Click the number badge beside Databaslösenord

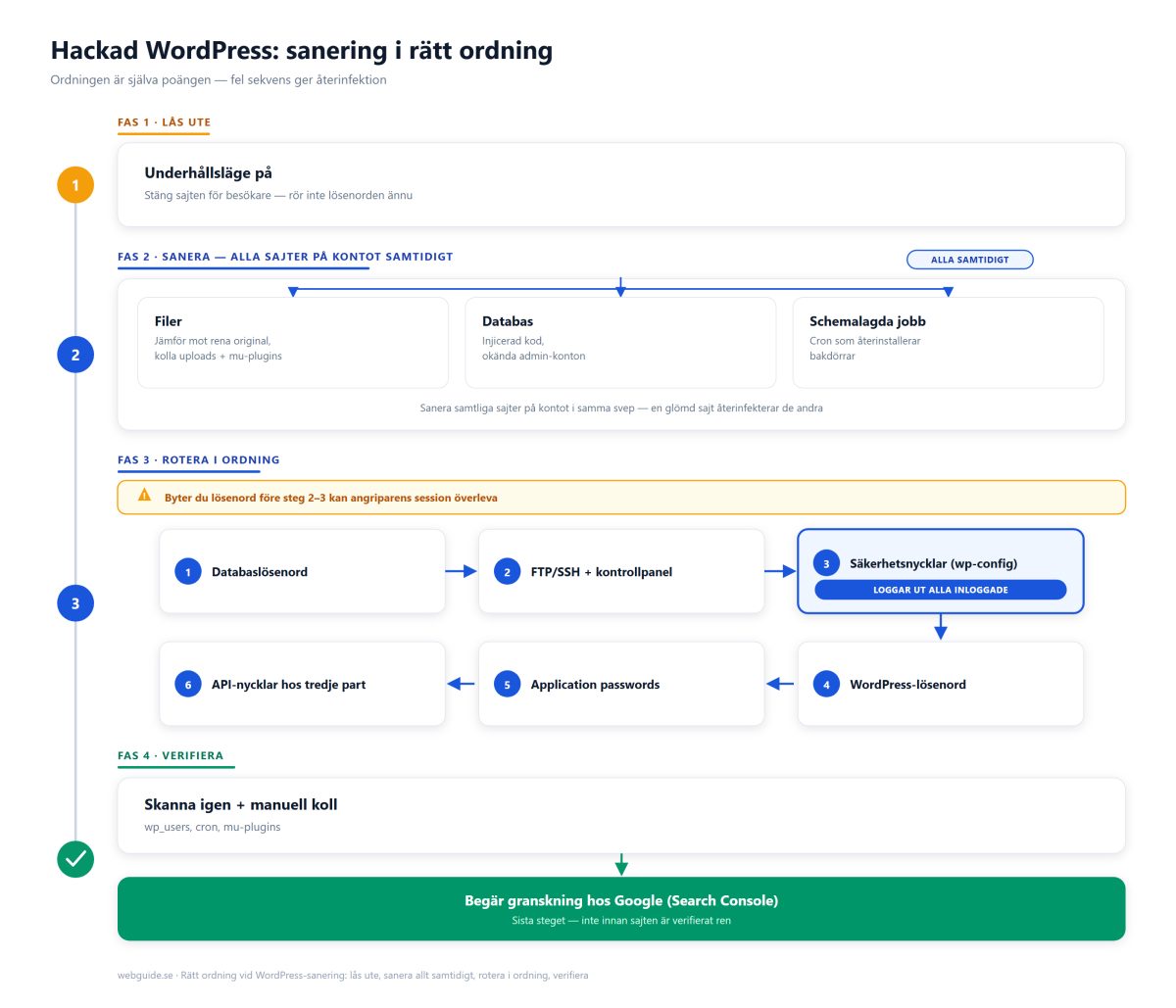pos(188,572)
